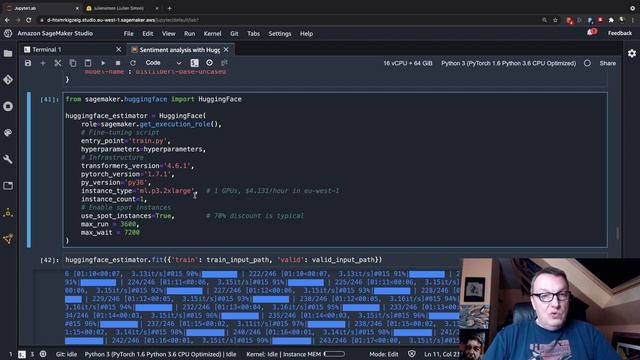Open browser zoom magnifier icon

(x=544, y=20)
